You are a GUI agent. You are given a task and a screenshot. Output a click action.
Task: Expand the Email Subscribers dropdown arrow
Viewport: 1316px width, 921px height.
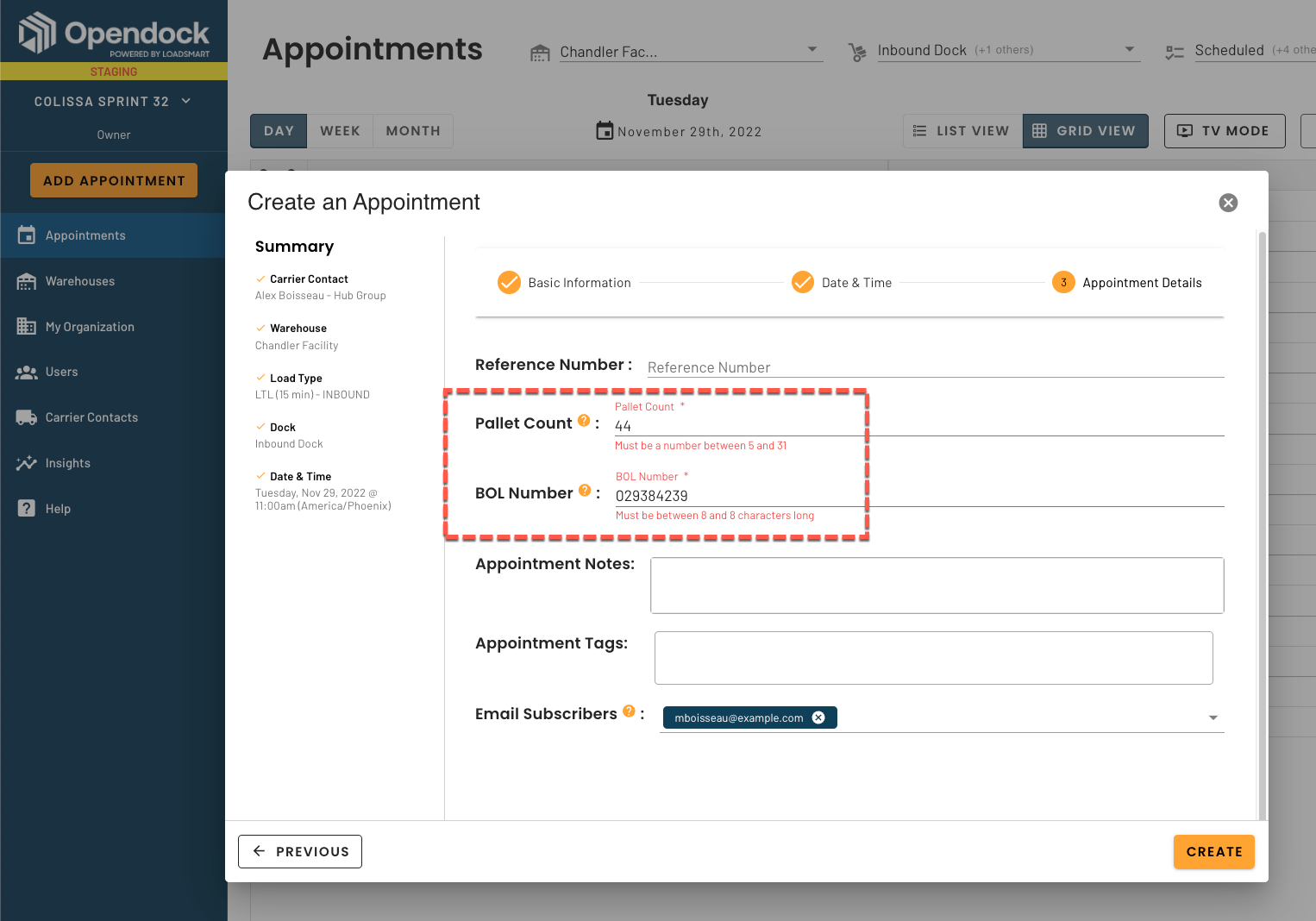1213,717
